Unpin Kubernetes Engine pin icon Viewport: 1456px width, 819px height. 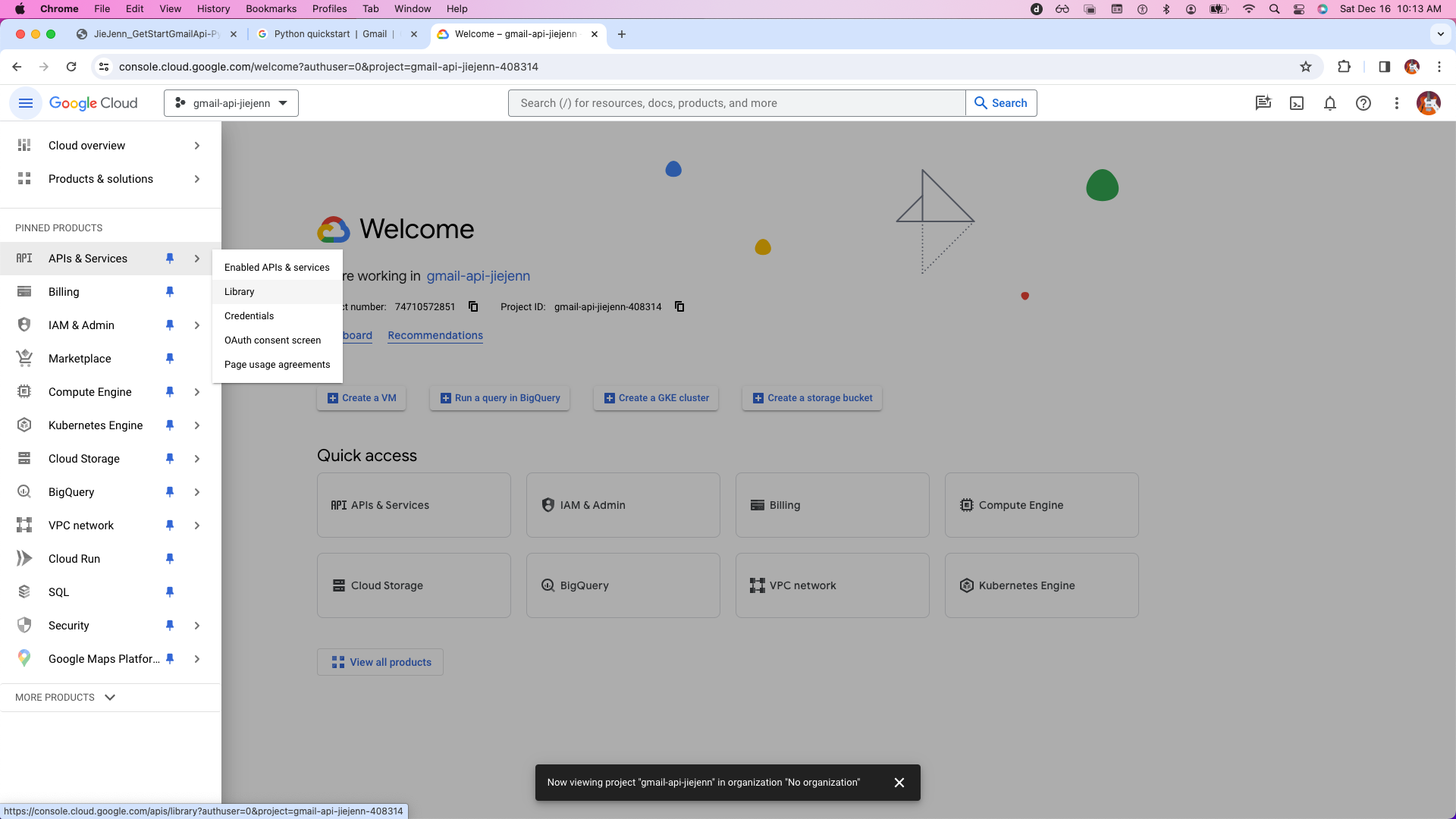point(170,425)
